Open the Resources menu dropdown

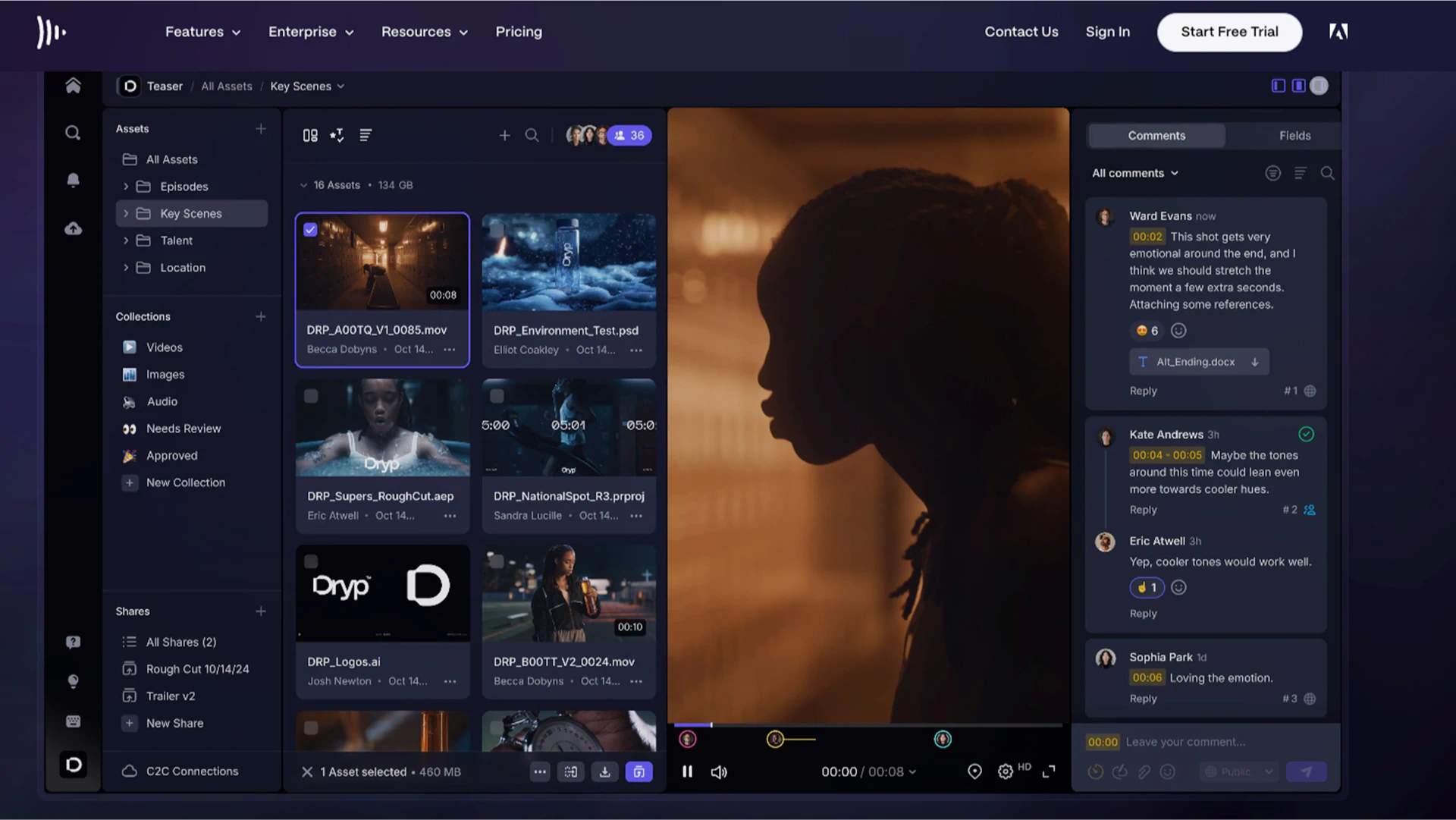[x=425, y=32]
